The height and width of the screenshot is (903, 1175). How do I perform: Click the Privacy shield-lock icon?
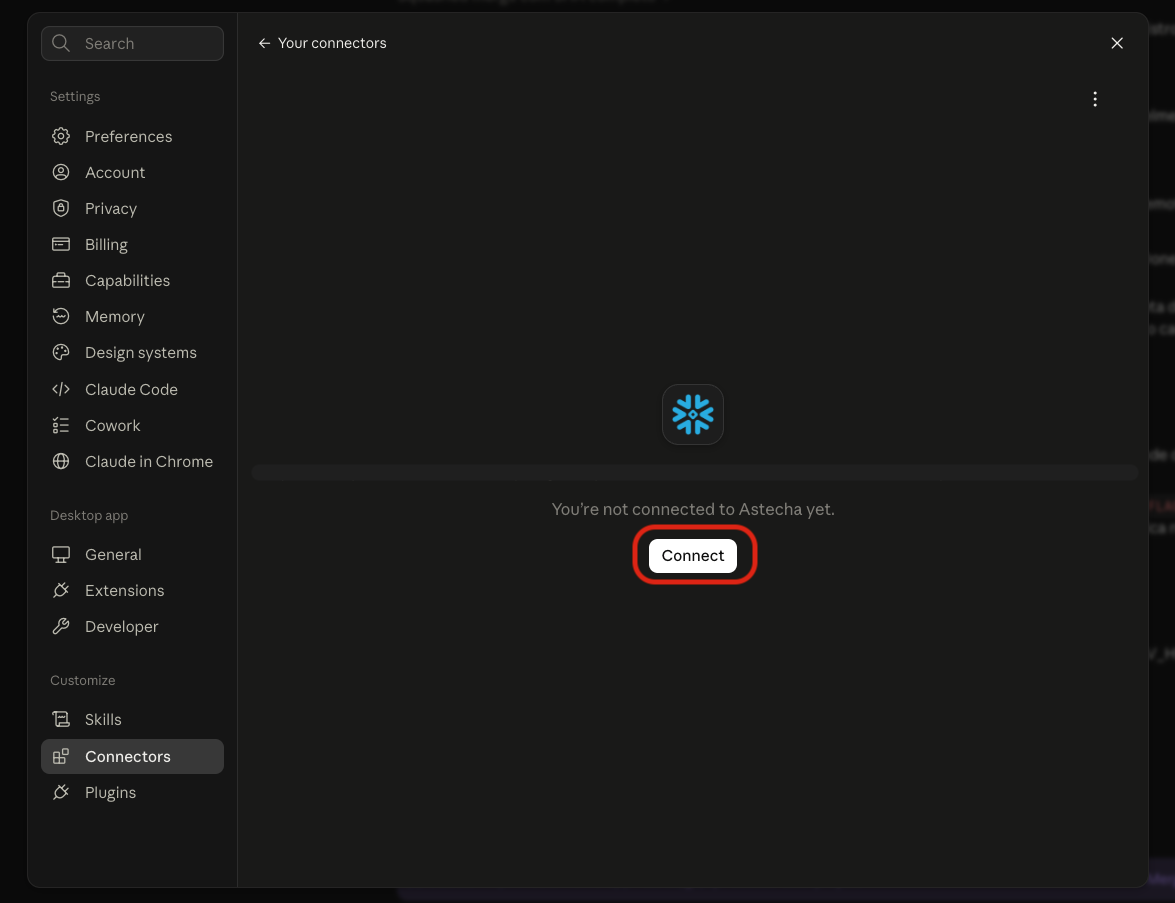61,208
